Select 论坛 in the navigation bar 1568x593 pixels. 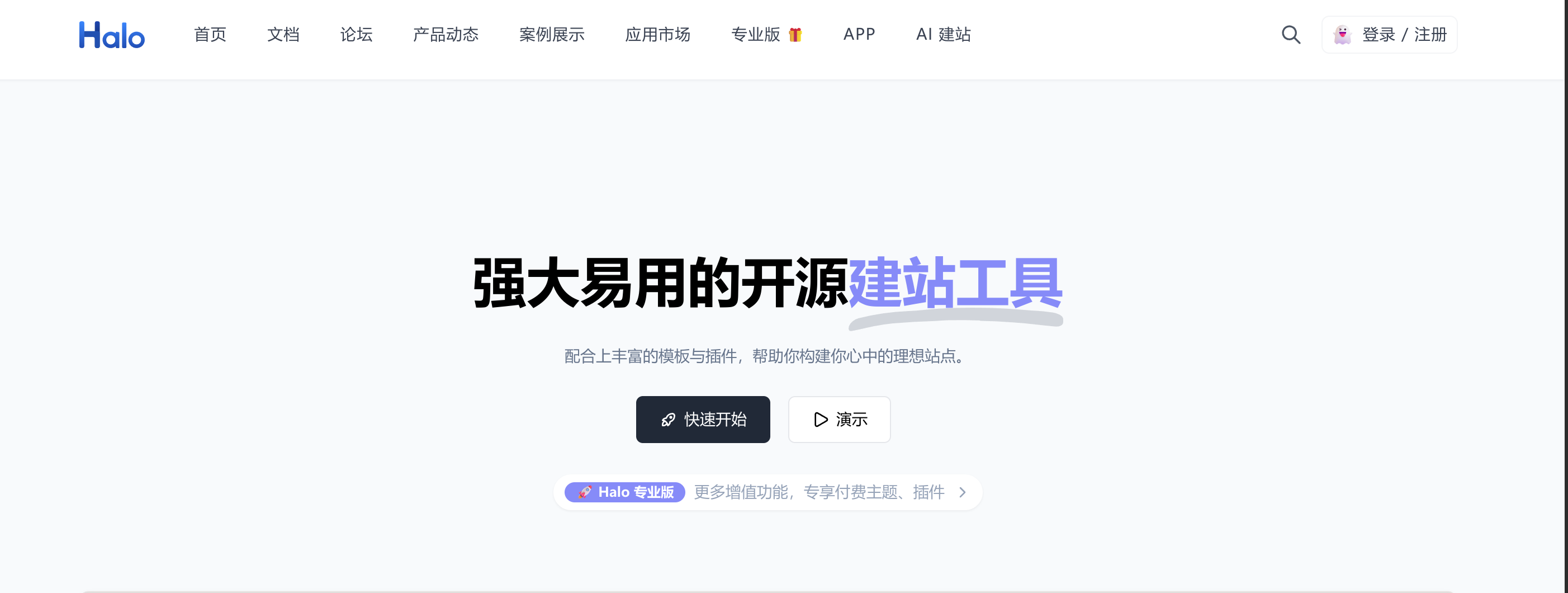pyautogui.click(x=356, y=35)
